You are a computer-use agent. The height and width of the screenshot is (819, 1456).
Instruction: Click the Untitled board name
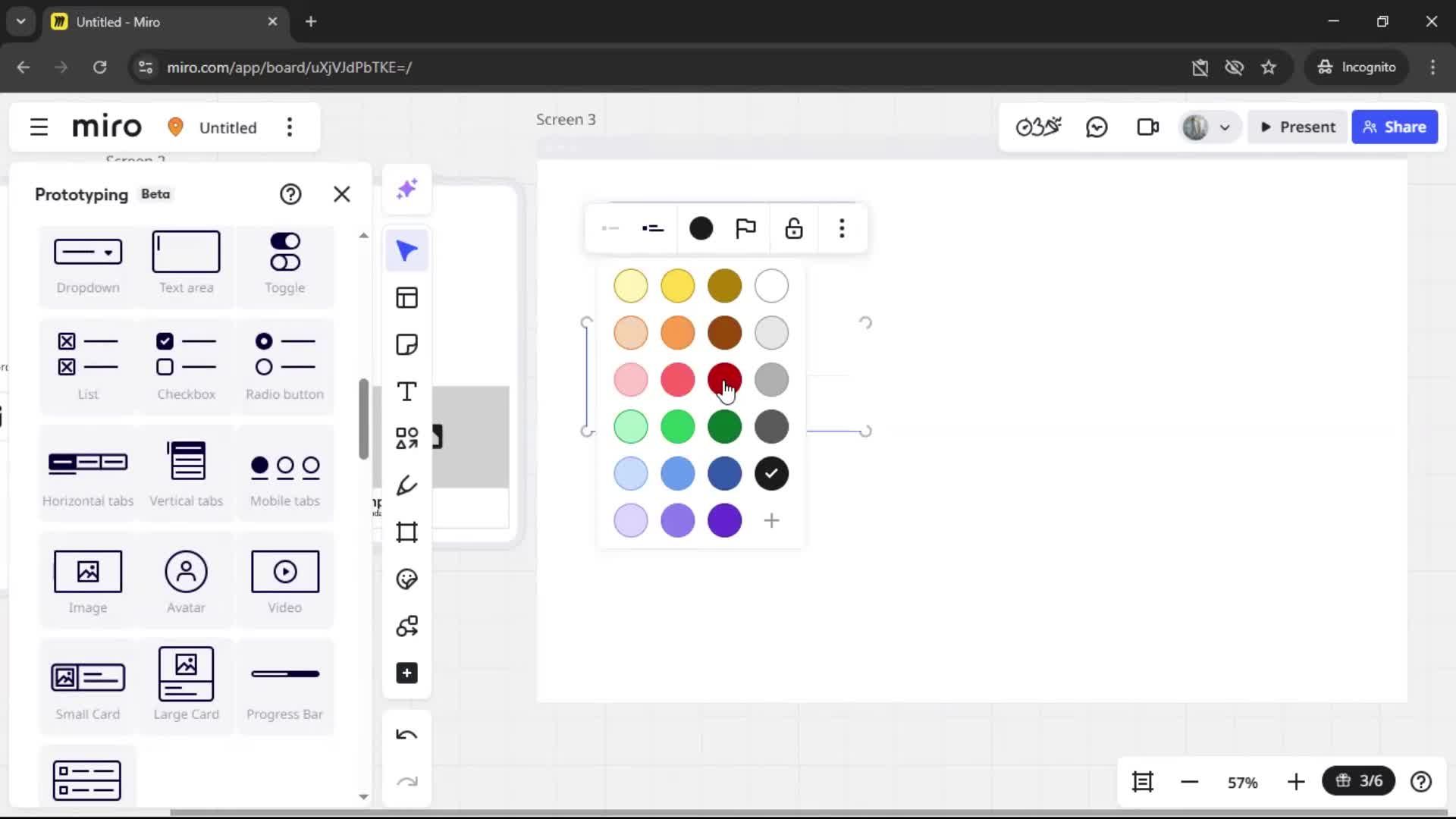click(x=227, y=127)
